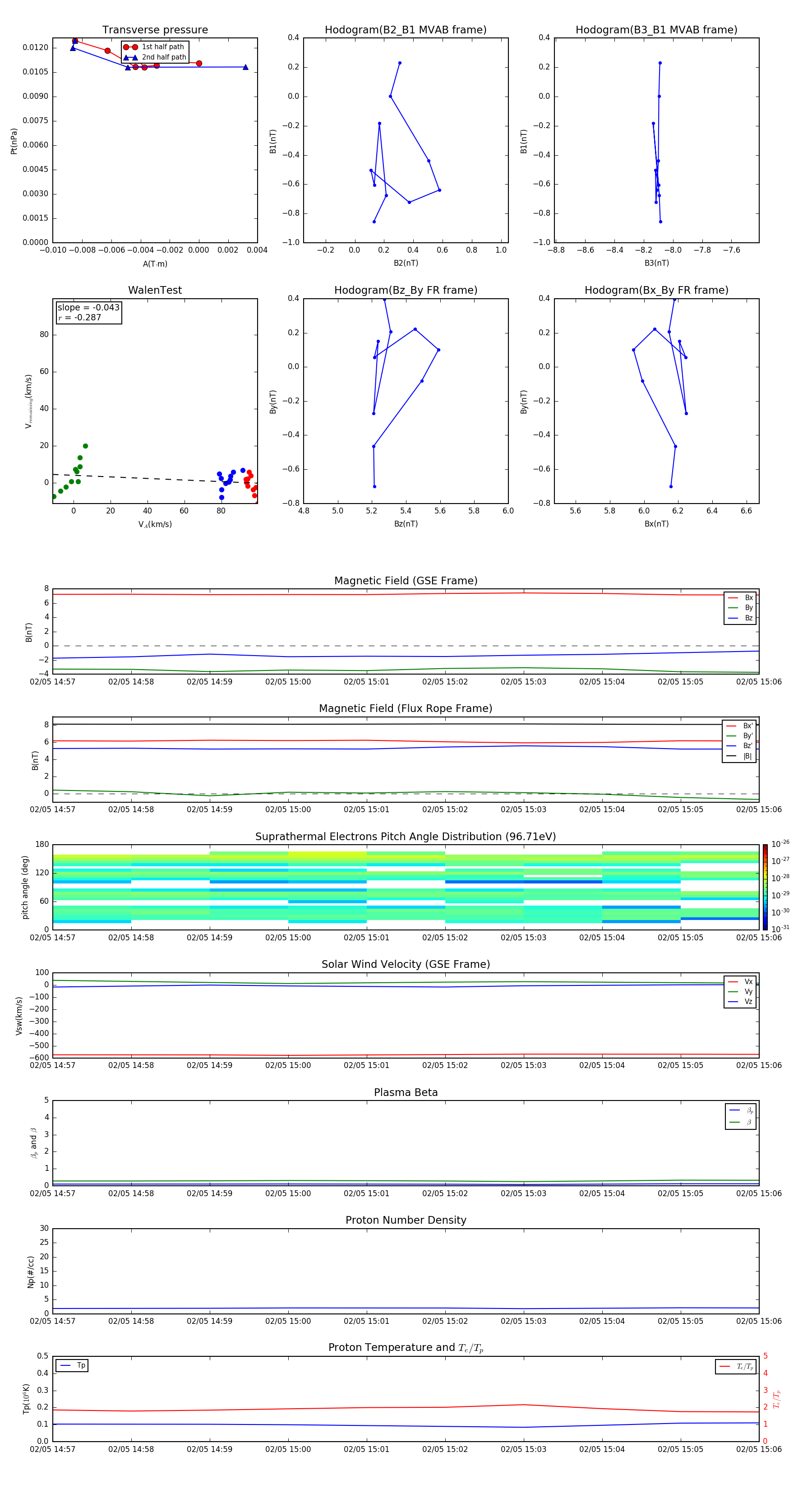Click the 'Hodogram(B2_B1 MVAB frame)' title

[x=406, y=30]
